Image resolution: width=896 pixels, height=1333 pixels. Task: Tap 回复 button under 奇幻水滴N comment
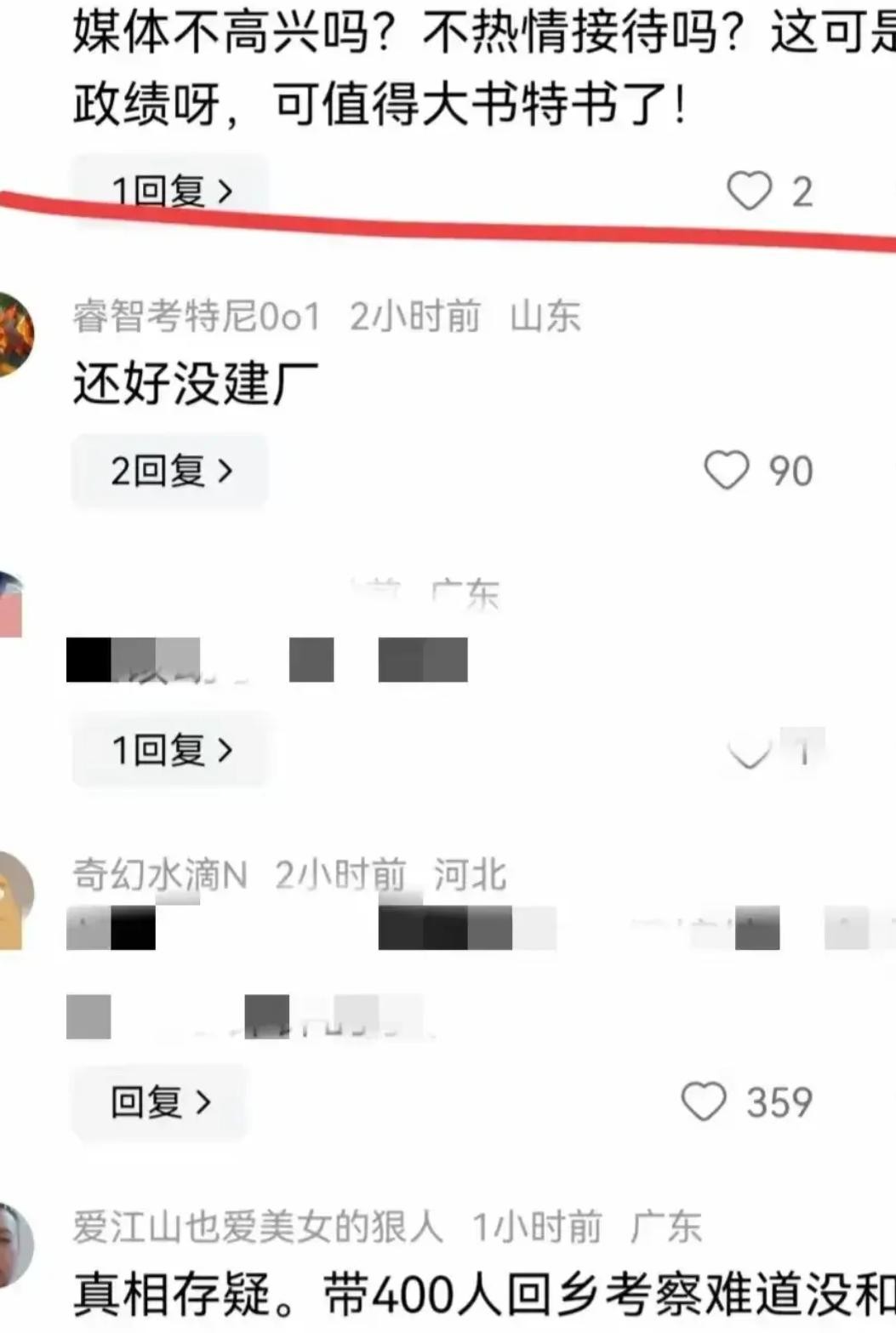coord(160,1101)
